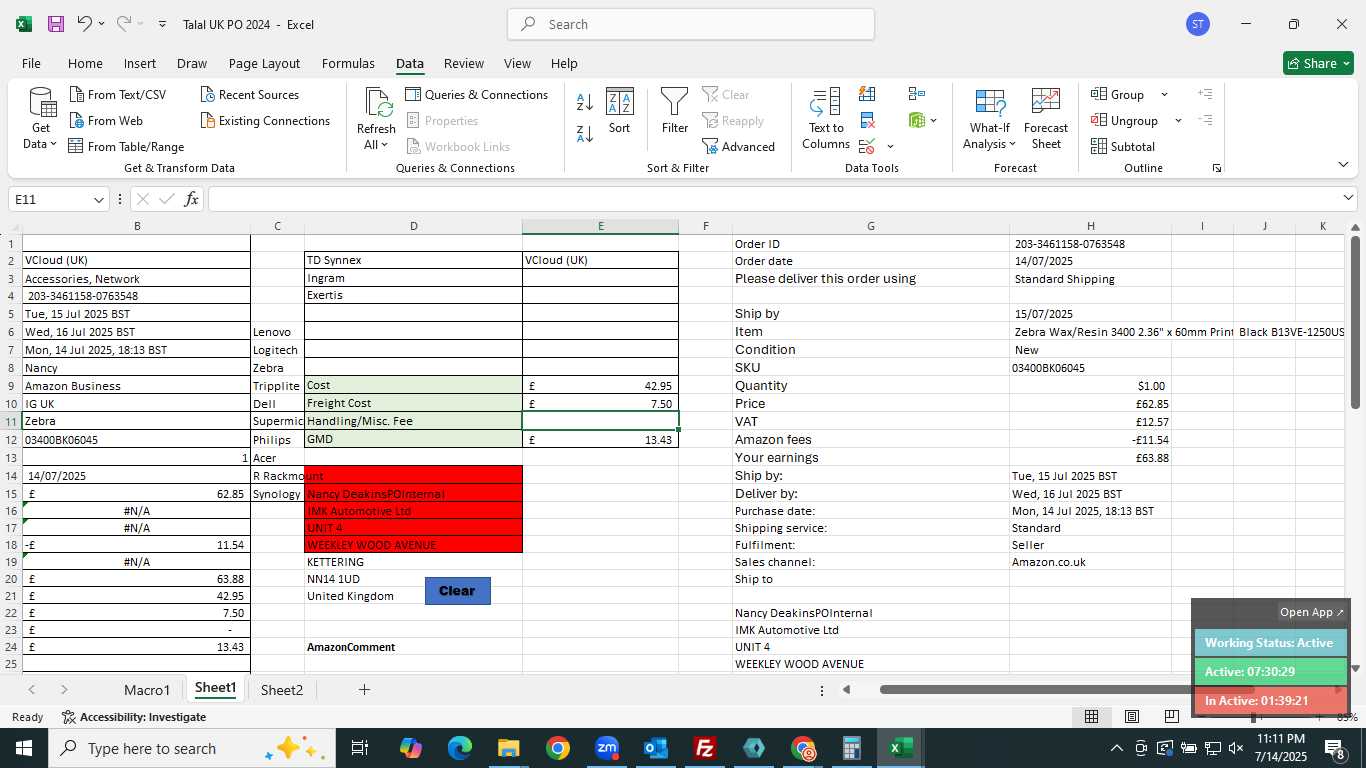The width and height of the screenshot is (1366, 768).
Task: Switch to the Home ribbon tab
Action: coord(85,63)
